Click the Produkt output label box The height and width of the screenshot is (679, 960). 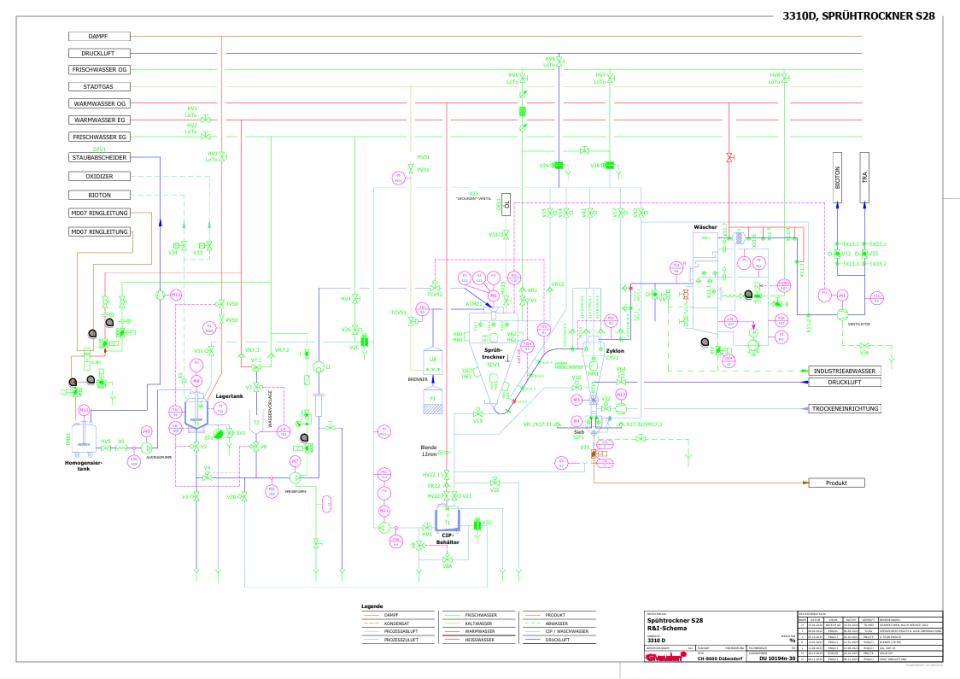point(836,482)
